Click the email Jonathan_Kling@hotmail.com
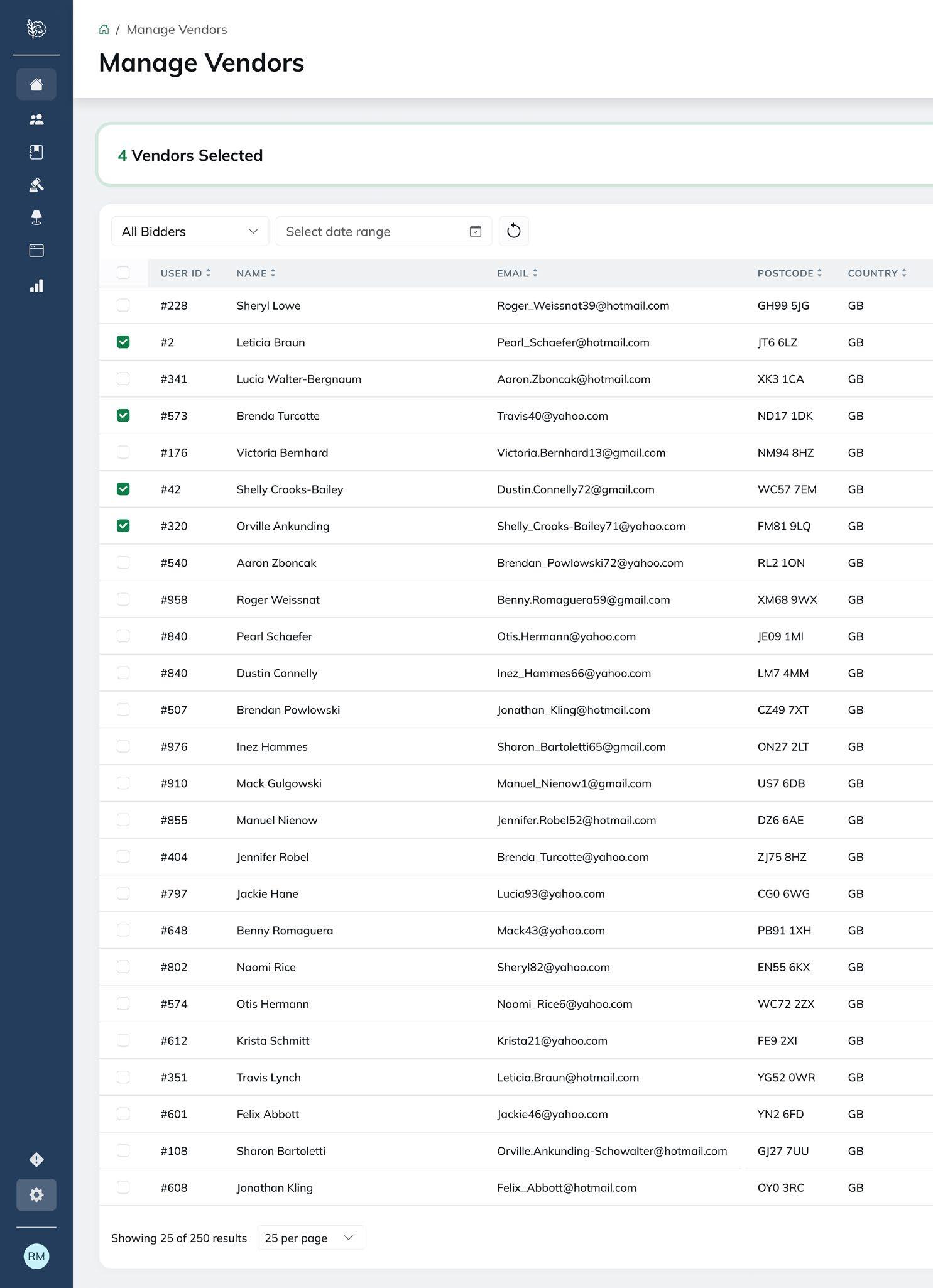Screen dimensions: 933x1288 click(x=573, y=710)
